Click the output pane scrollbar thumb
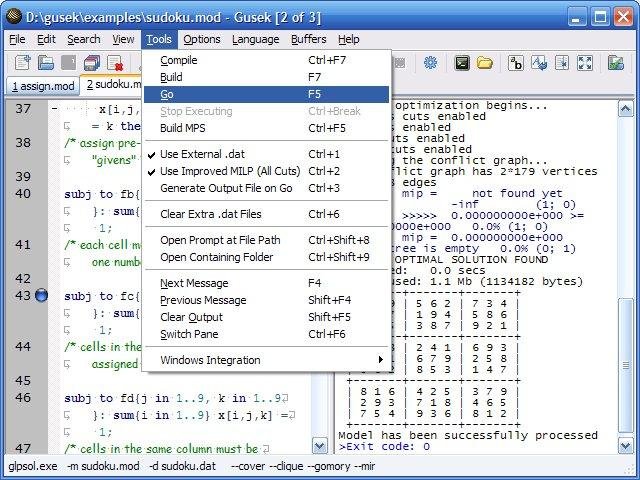The height and width of the screenshot is (480, 640). coord(626,365)
